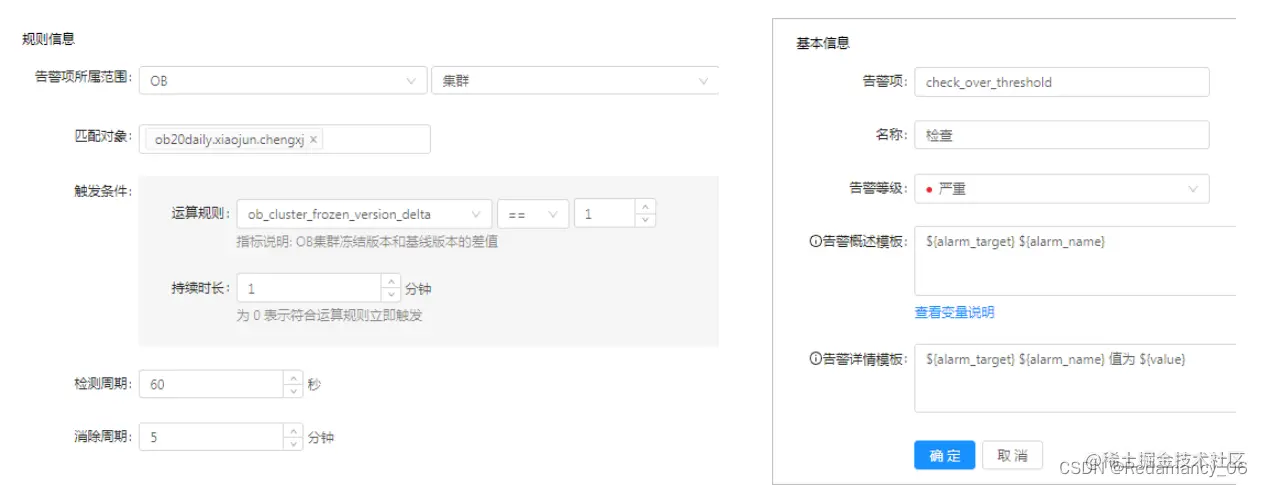Screen dimensions: 1262x487
Task: Focus the 匹配对象 tag input field
Action: [285, 140]
